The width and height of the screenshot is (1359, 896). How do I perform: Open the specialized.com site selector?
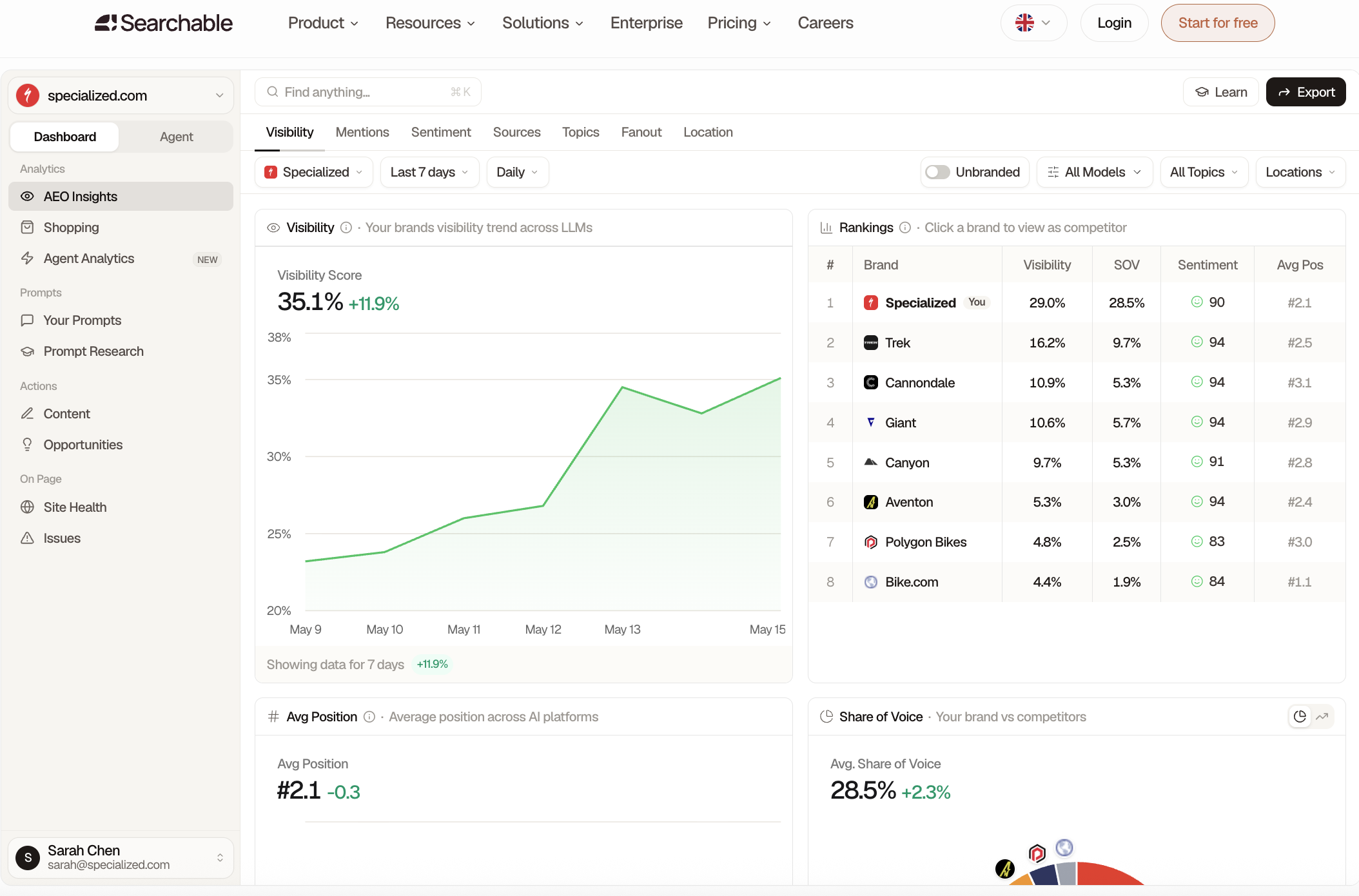(121, 95)
